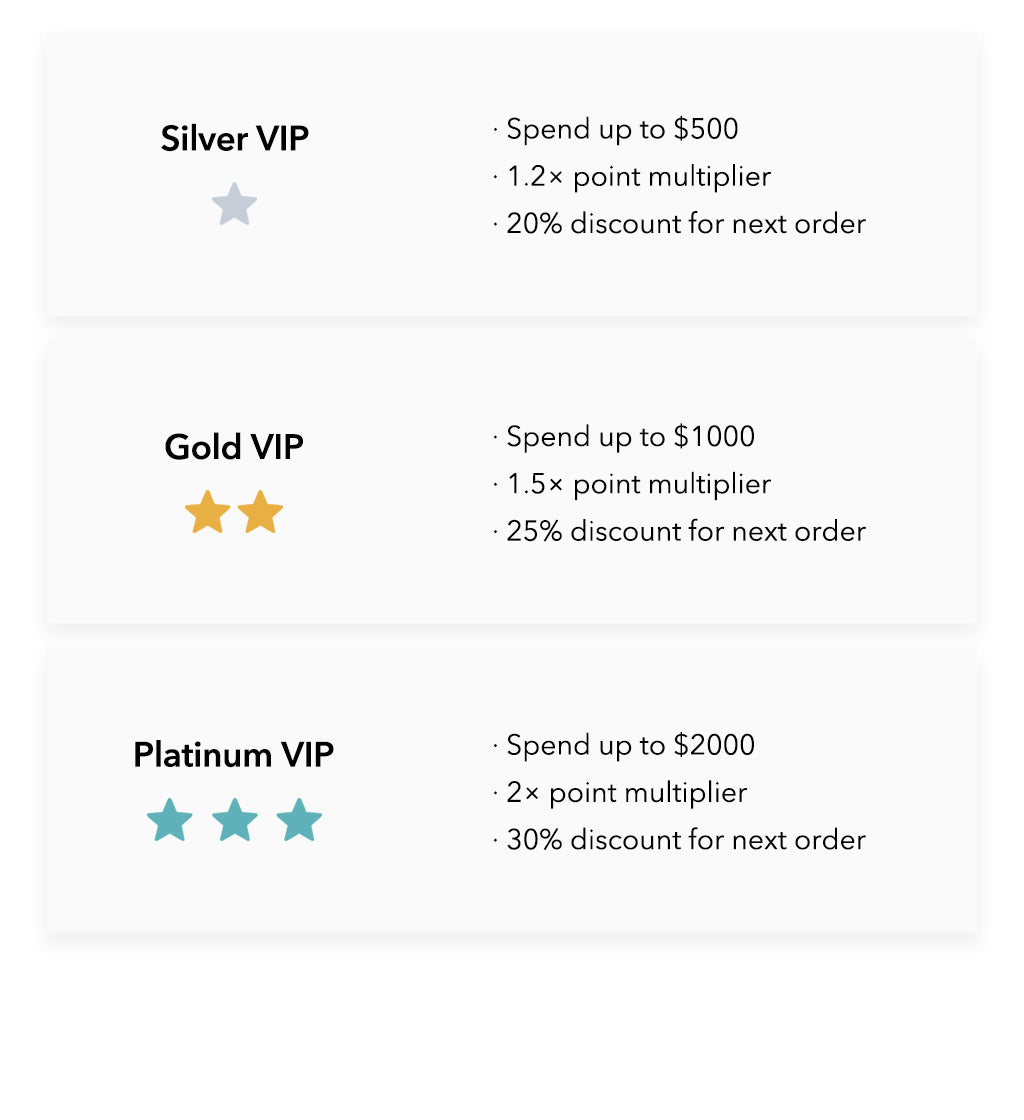Image resolution: width=1024 pixels, height=1120 pixels.
Task: Click the first gold star
Action: pos(208,512)
